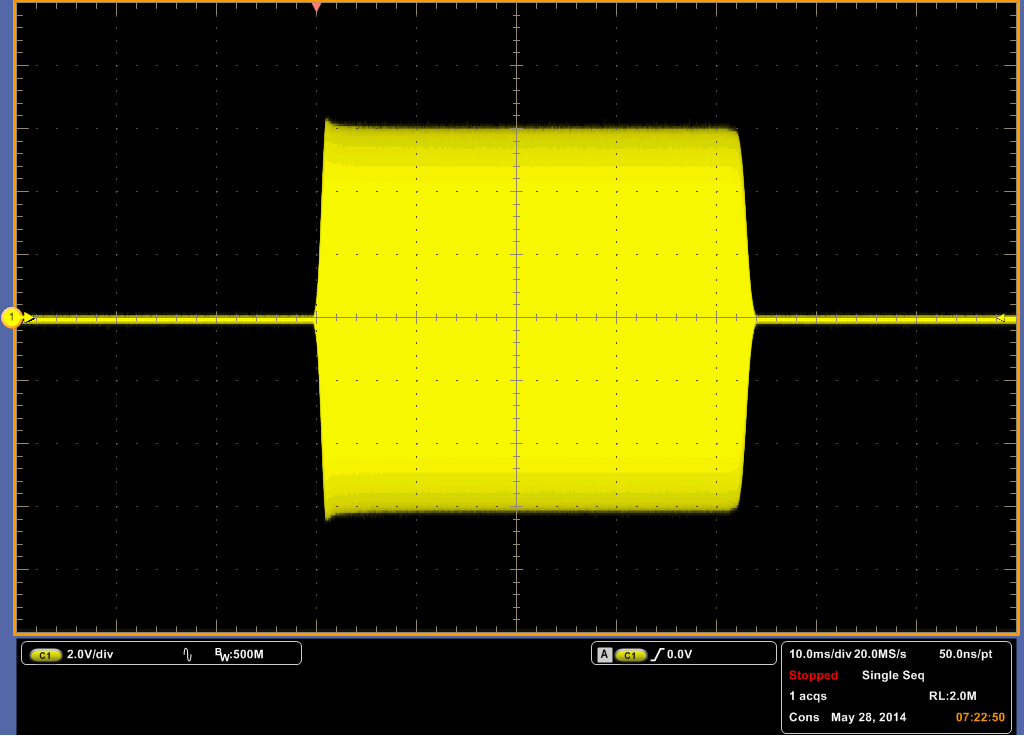This screenshot has width=1024, height=736.
Task: Click the red Stopped status text
Action: [x=813, y=675]
